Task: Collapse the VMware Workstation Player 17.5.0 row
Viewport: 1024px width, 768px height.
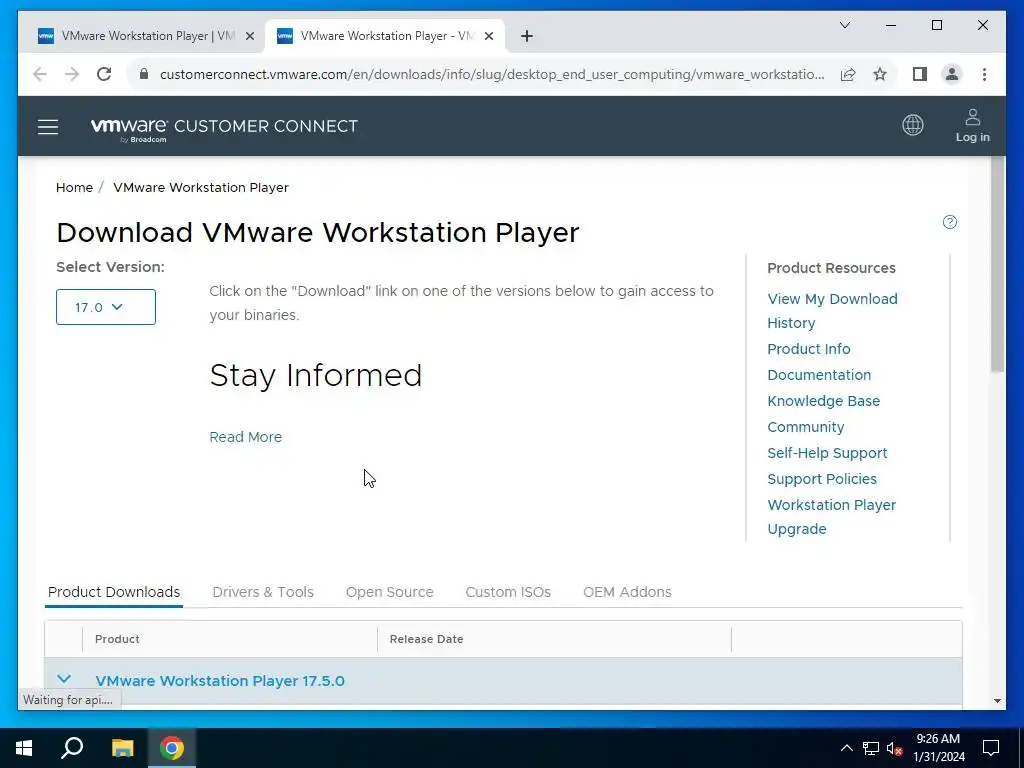Action: click(x=64, y=679)
